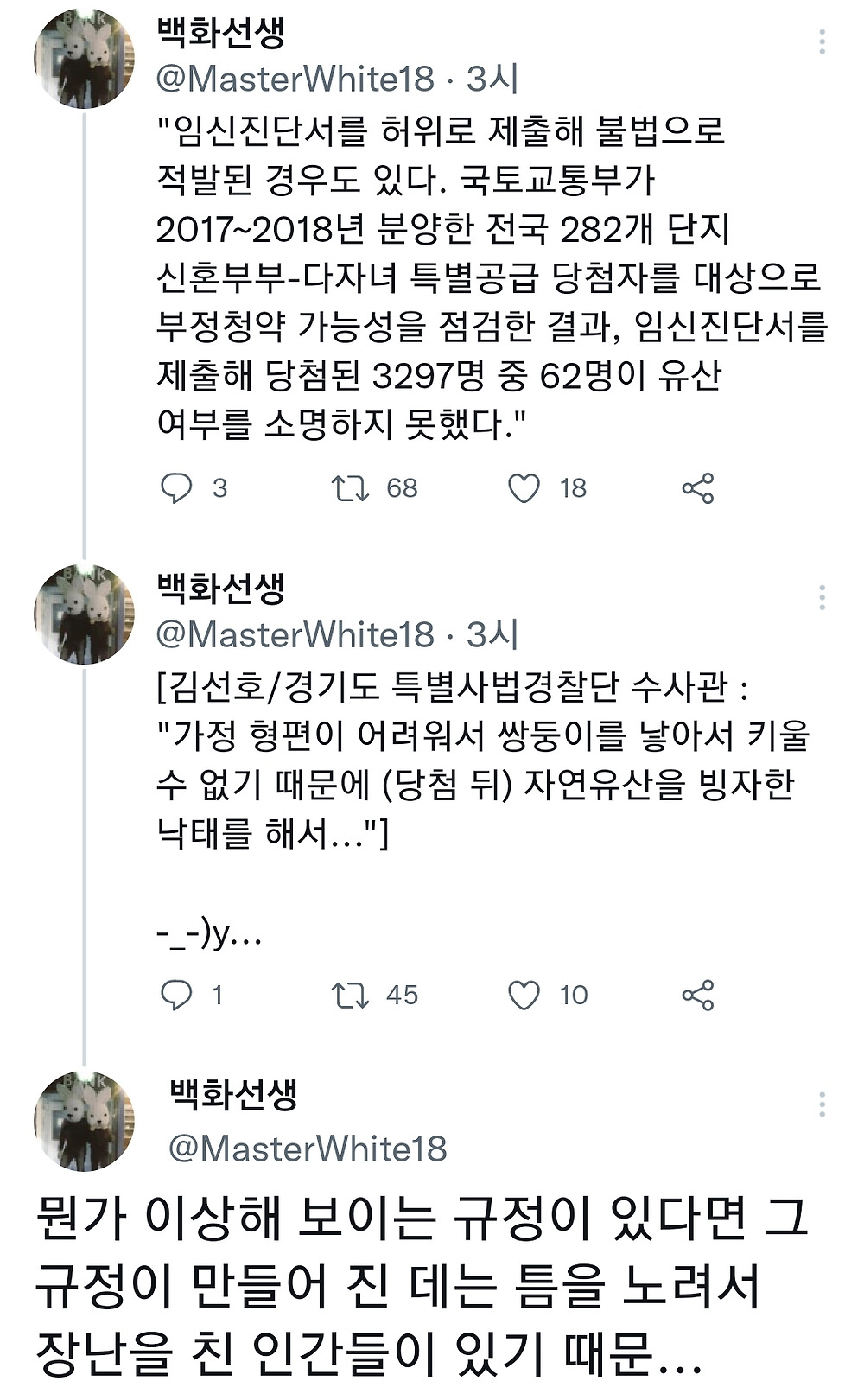Image resolution: width=864 pixels, height=1400 pixels.
Task: Retweet the first tweet with 68 retweets
Action: [x=351, y=488]
